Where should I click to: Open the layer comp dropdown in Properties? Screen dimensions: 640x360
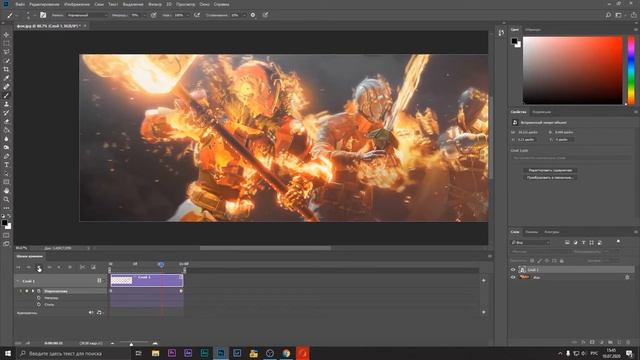pyautogui.click(x=571, y=158)
